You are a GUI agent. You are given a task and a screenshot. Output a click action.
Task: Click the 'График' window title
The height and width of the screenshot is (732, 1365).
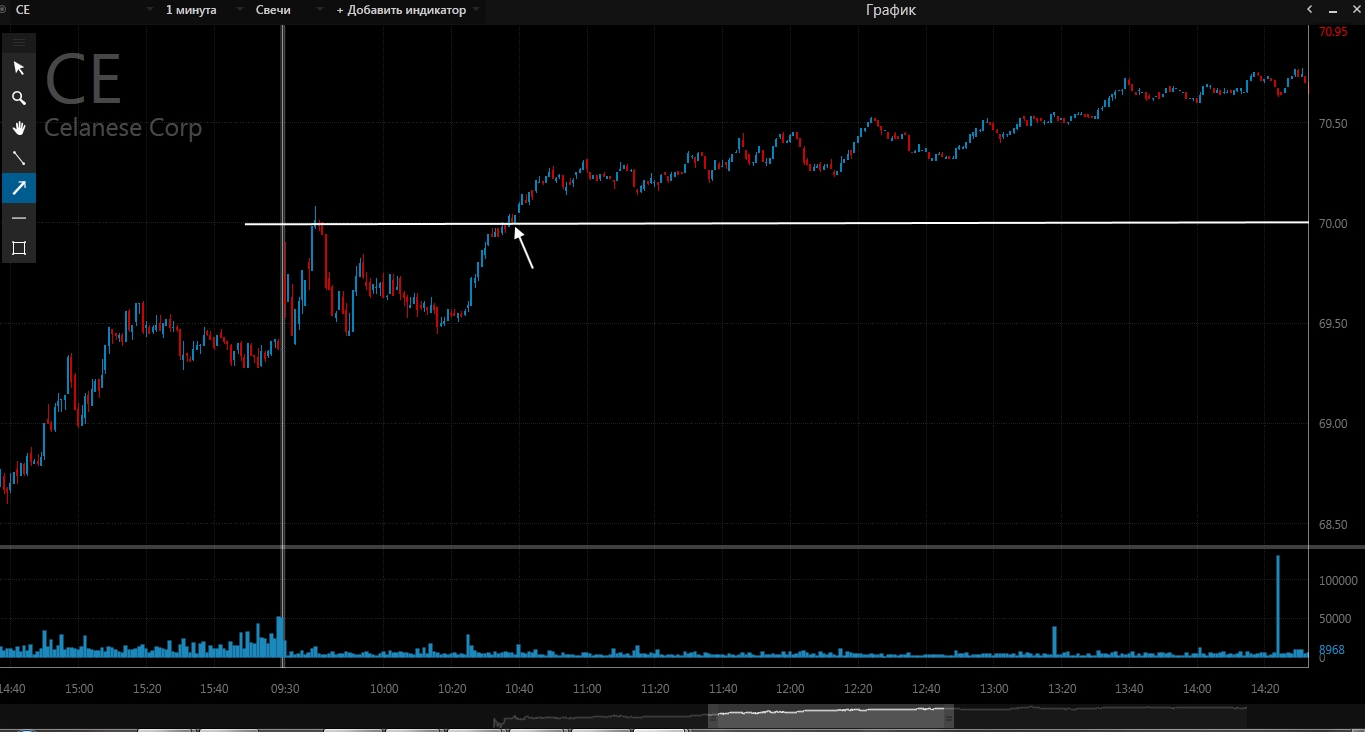click(890, 10)
